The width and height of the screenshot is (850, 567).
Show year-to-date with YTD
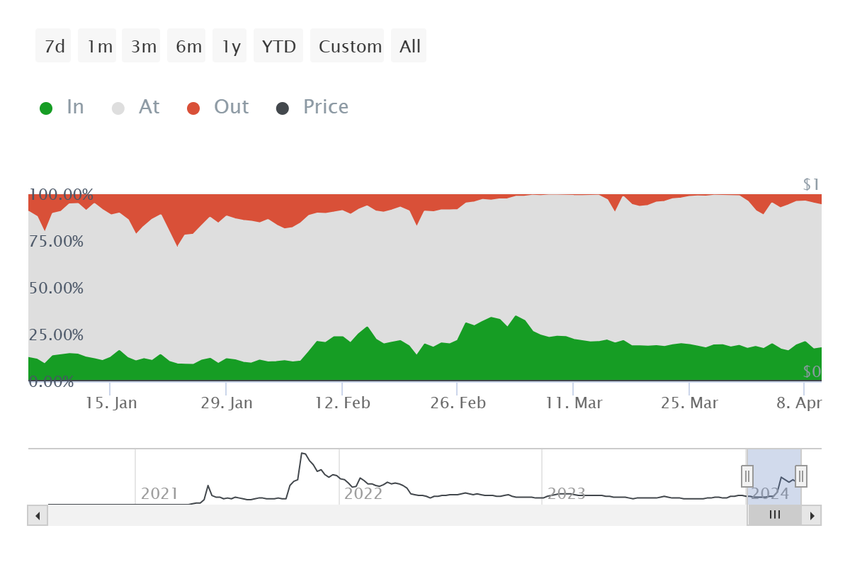click(x=278, y=46)
